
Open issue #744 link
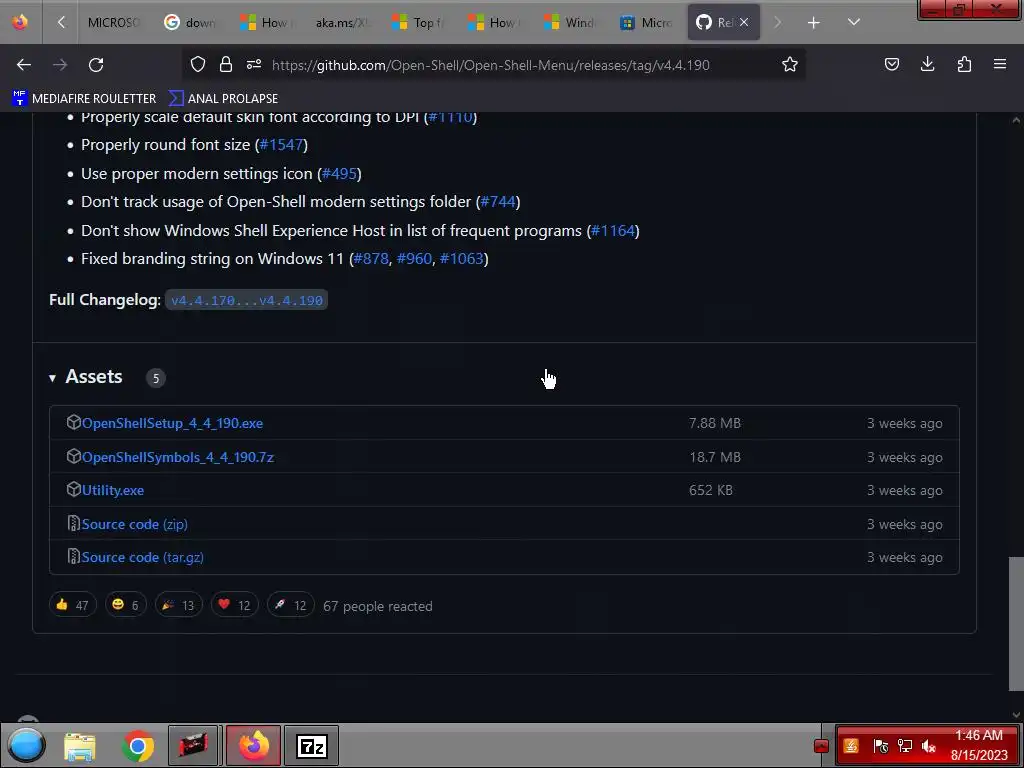click(x=498, y=202)
